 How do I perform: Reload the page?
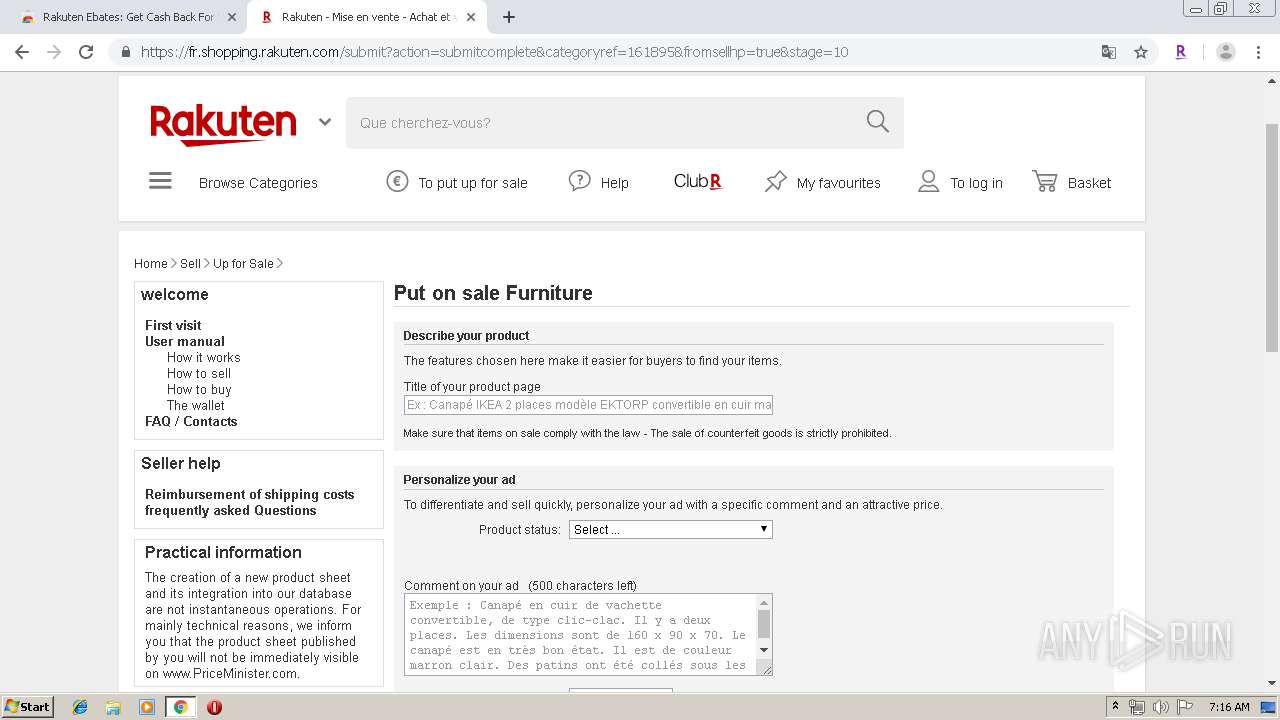click(86, 52)
